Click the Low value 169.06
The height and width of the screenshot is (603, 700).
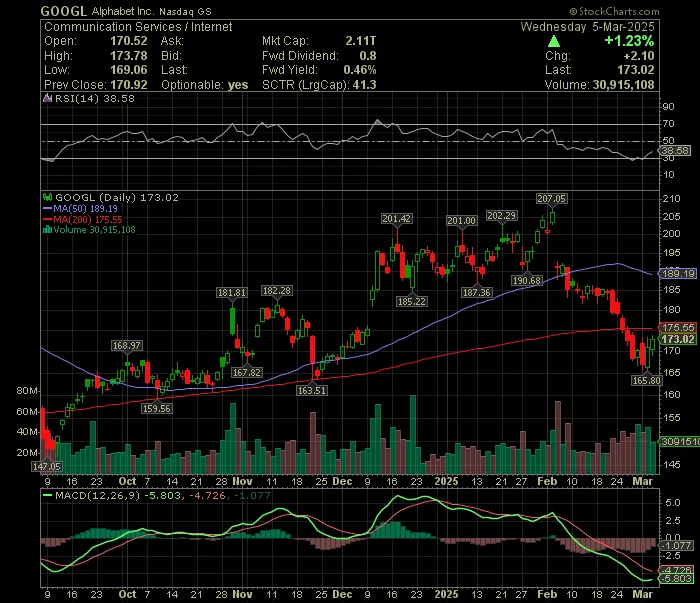pyautogui.click(x=129, y=70)
